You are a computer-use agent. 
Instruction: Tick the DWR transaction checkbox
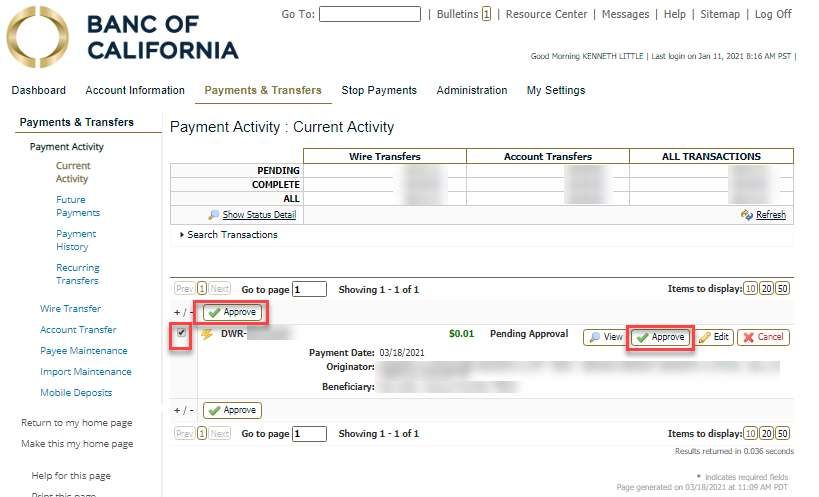[x=181, y=333]
